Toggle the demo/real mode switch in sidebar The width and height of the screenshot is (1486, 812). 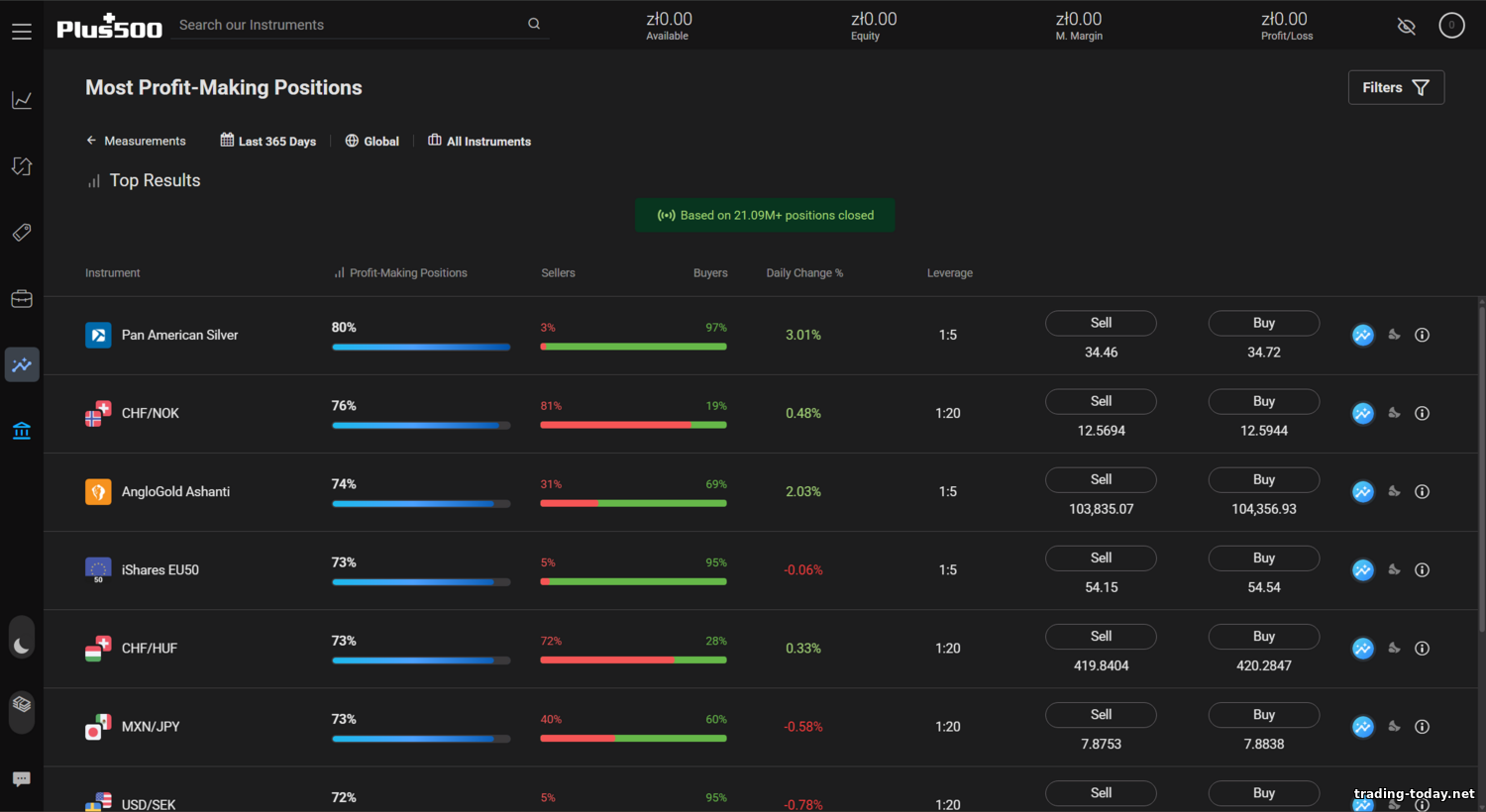pos(22,706)
